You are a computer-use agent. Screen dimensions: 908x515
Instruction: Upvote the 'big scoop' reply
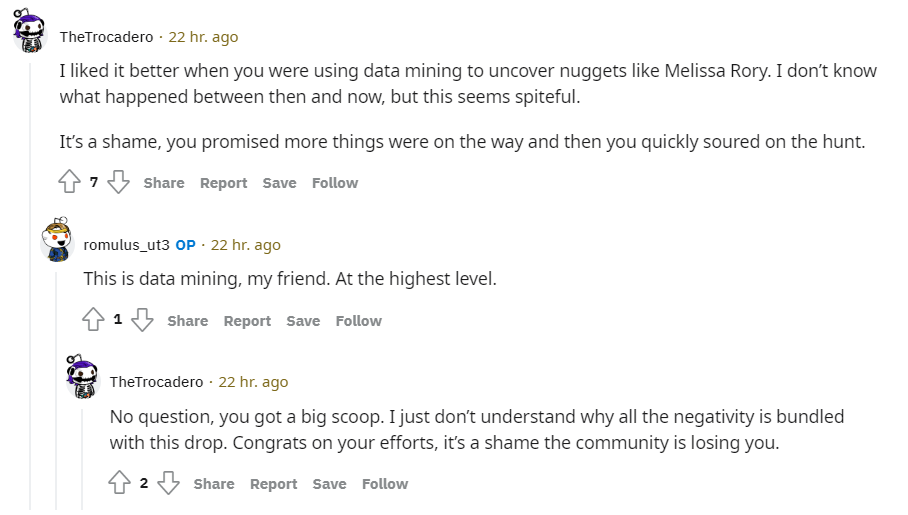tap(120, 483)
